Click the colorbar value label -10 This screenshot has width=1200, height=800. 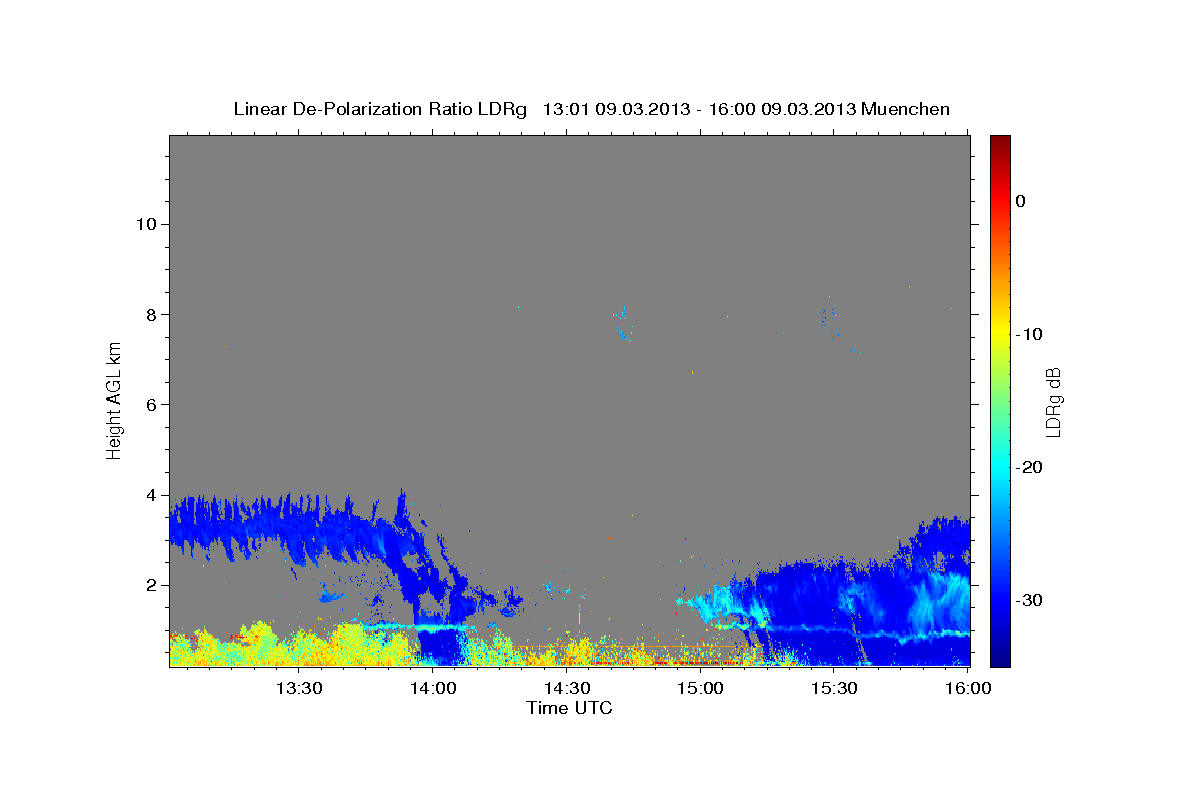point(1028,334)
